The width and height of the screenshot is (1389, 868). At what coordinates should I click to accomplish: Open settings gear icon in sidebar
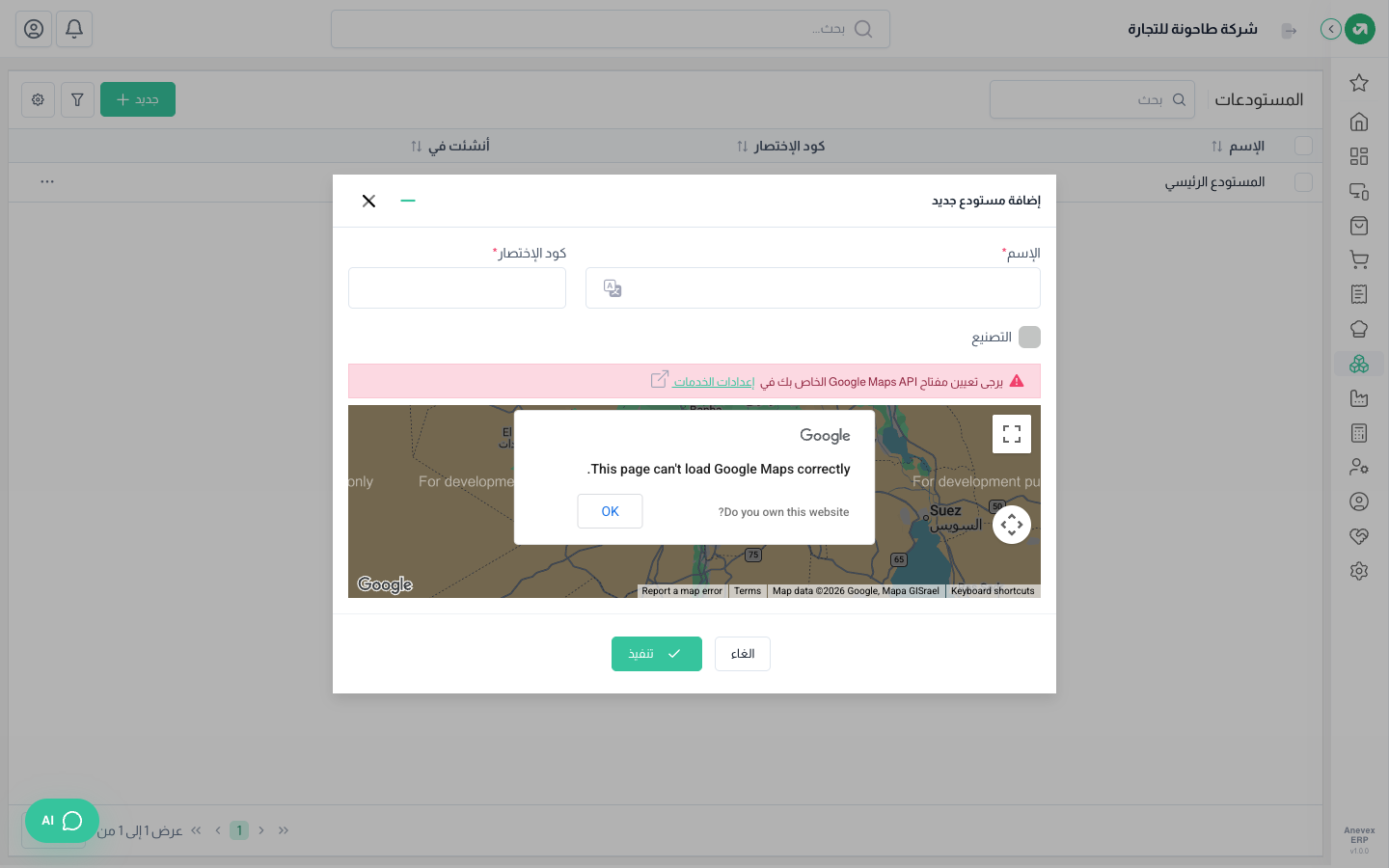(1359, 571)
